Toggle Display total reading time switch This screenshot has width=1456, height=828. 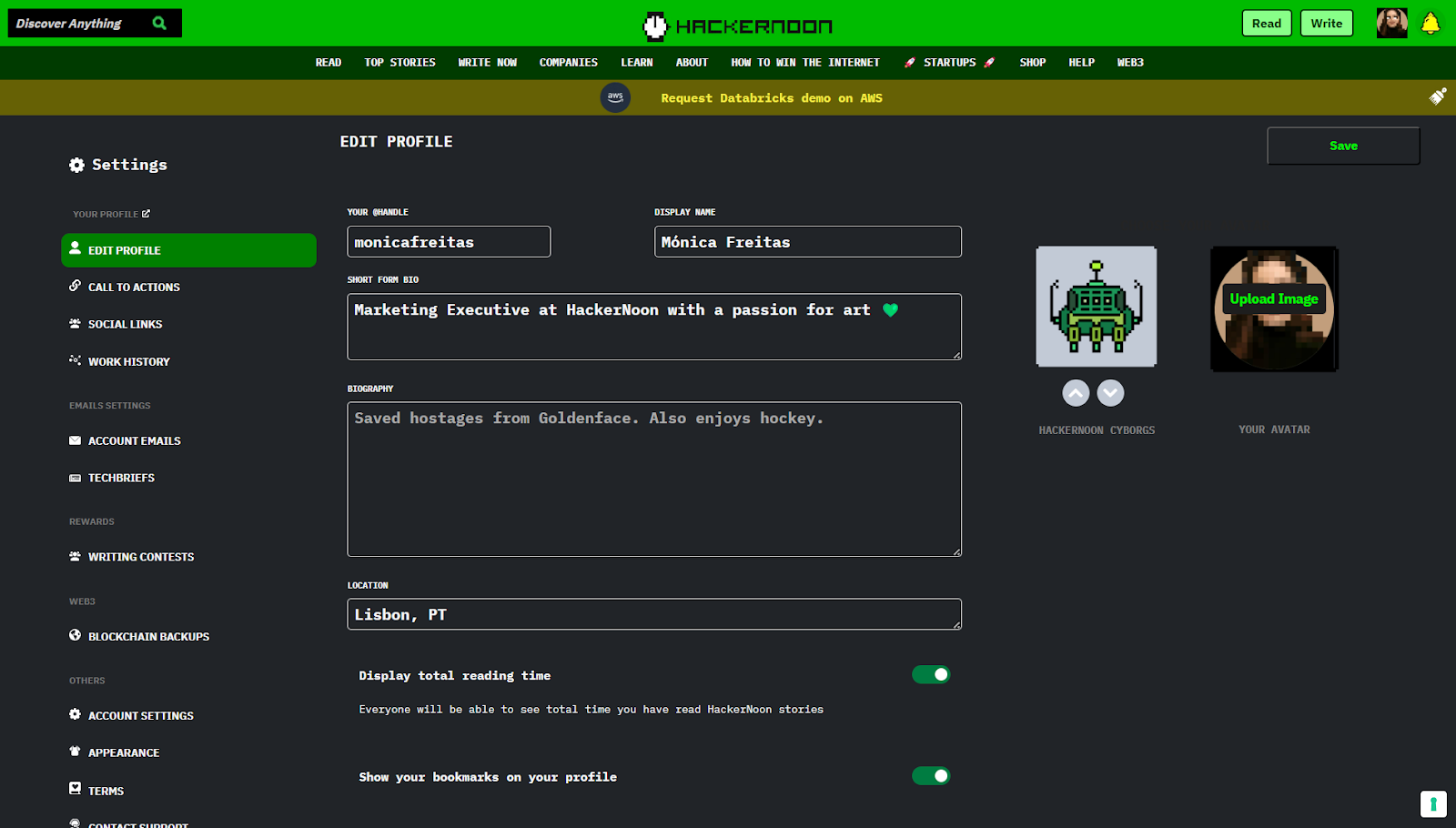(931, 674)
